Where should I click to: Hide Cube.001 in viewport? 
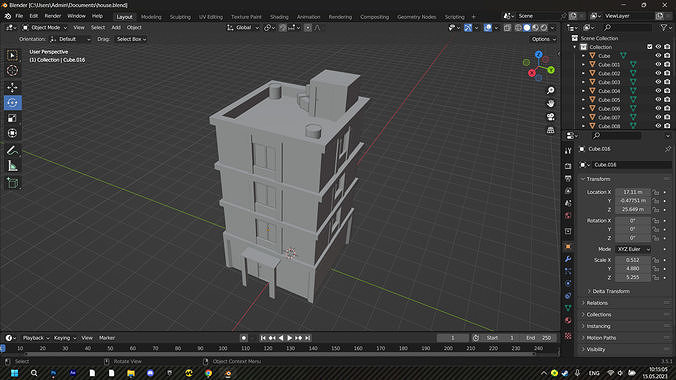coord(658,64)
